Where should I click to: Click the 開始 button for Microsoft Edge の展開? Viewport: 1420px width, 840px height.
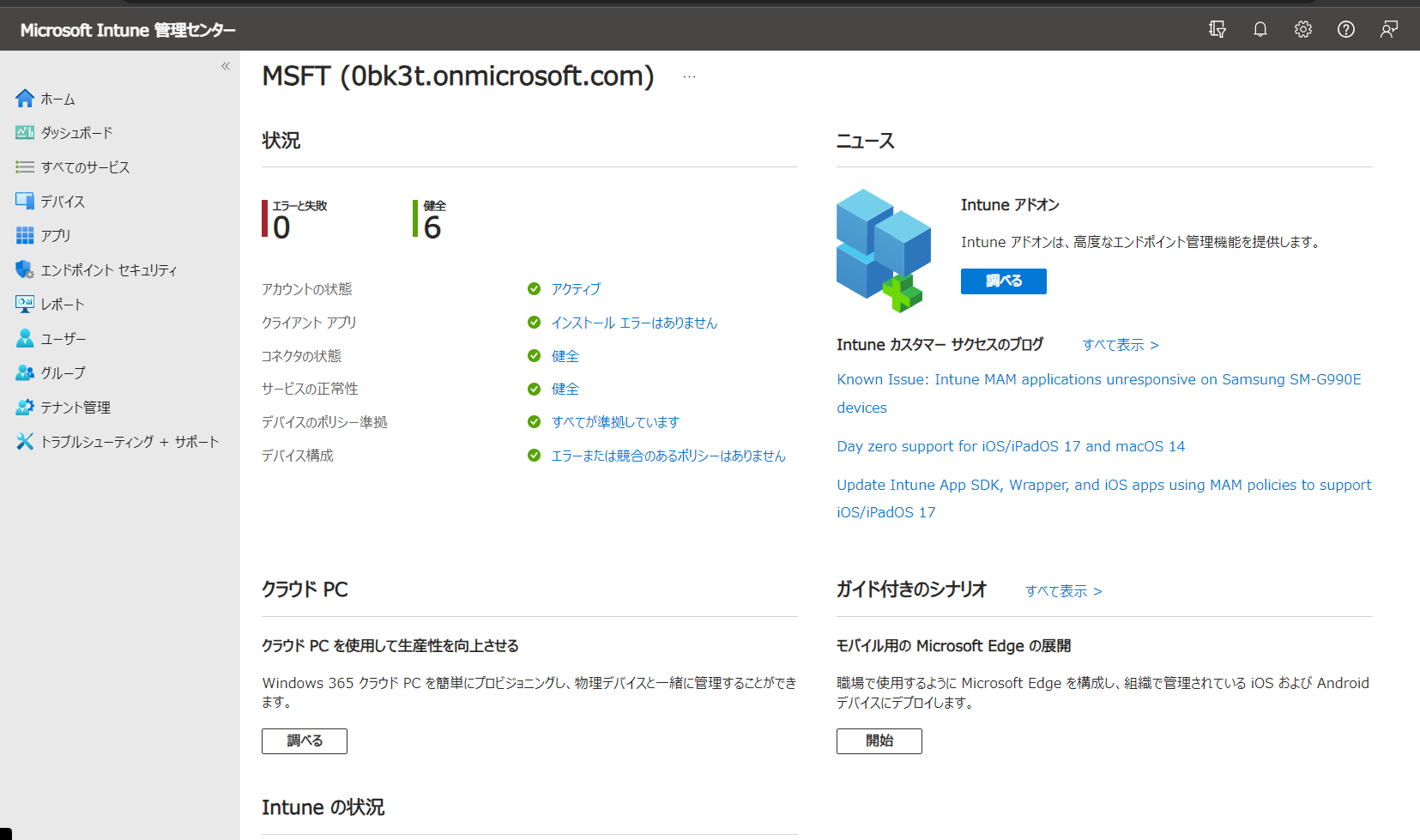click(x=879, y=741)
